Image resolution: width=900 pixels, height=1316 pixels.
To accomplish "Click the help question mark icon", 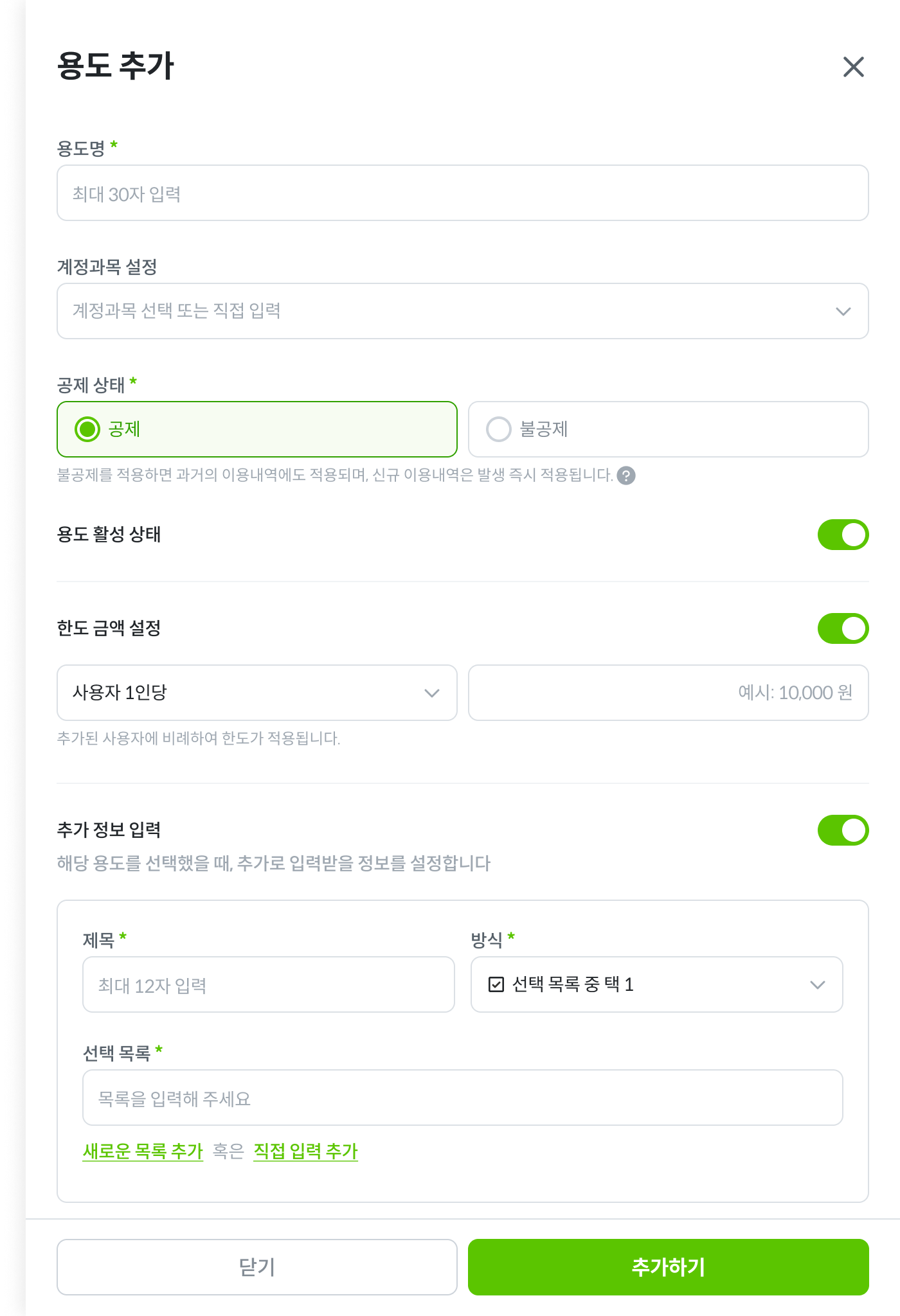I will coord(625,476).
